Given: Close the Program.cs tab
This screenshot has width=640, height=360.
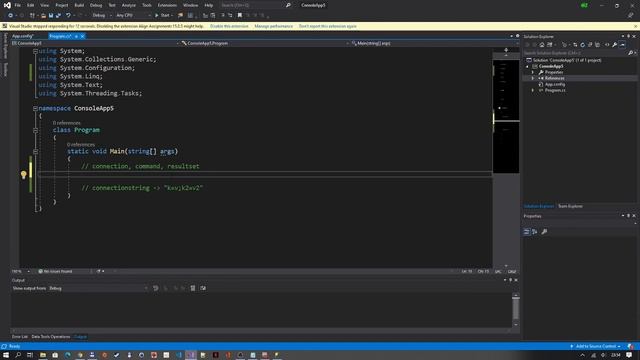Looking at the screenshot, I should pyautogui.click(x=82, y=36).
